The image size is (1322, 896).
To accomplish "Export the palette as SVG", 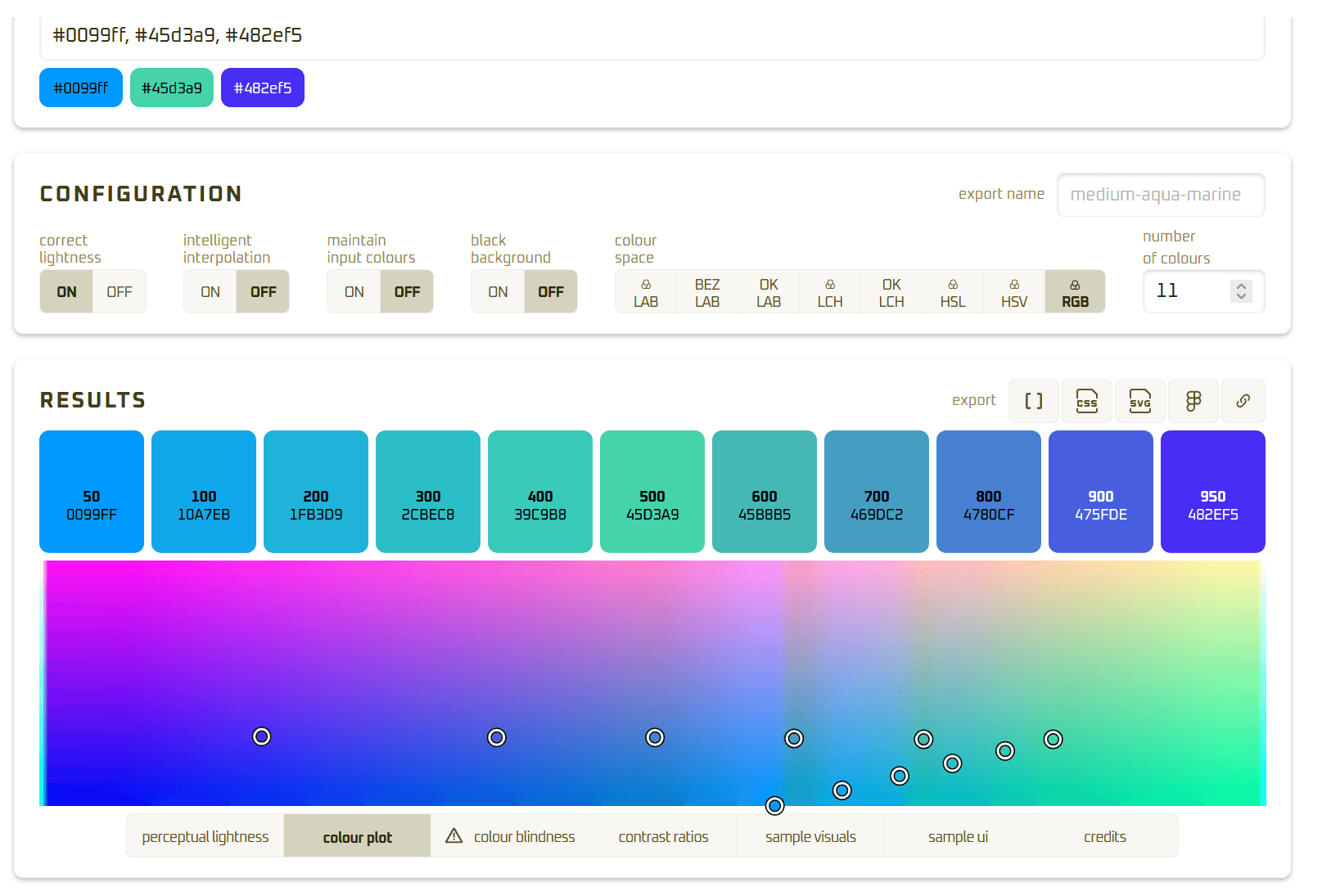I will click(x=1139, y=401).
